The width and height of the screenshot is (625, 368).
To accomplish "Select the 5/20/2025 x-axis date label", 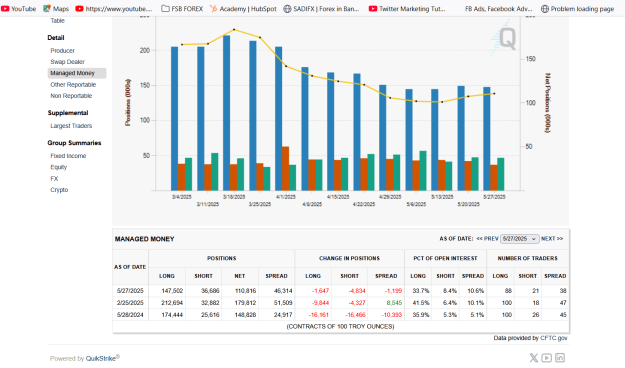I will [468, 204].
